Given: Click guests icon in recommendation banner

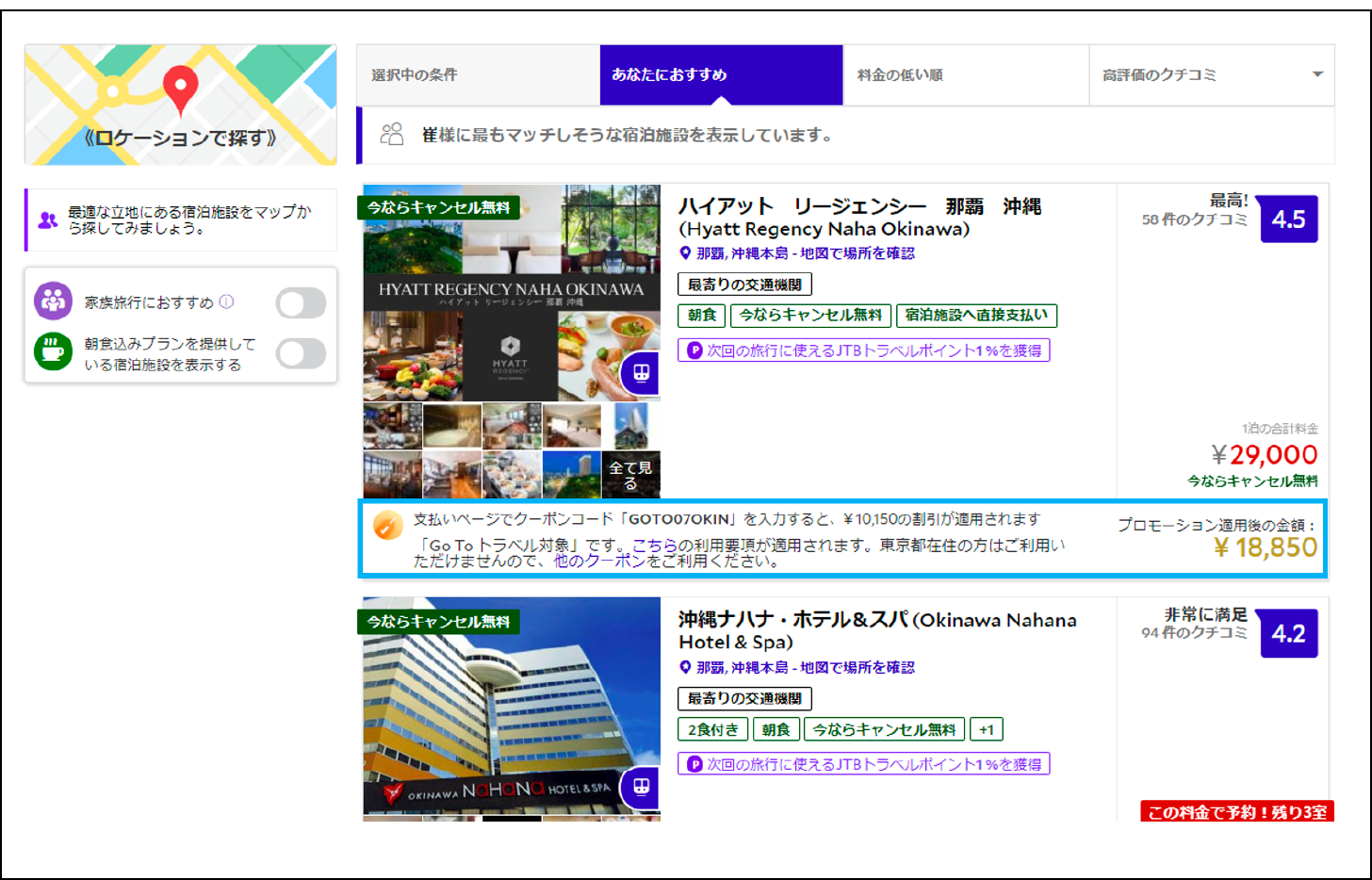Looking at the screenshot, I should click(x=391, y=135).
